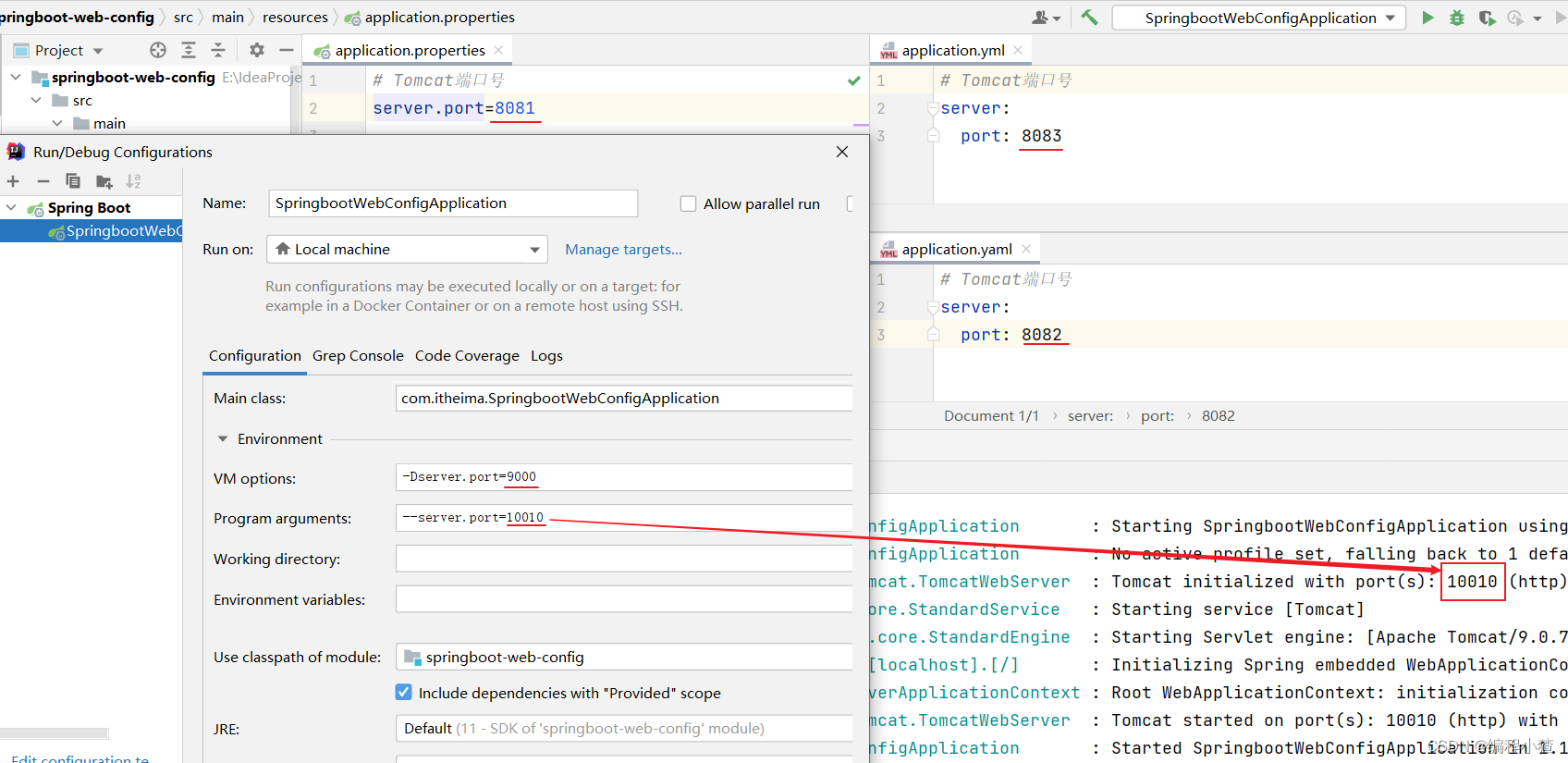The image size is (1568, 763).
Task: Add new configuration with plus icon
Action: click(13, 181)
